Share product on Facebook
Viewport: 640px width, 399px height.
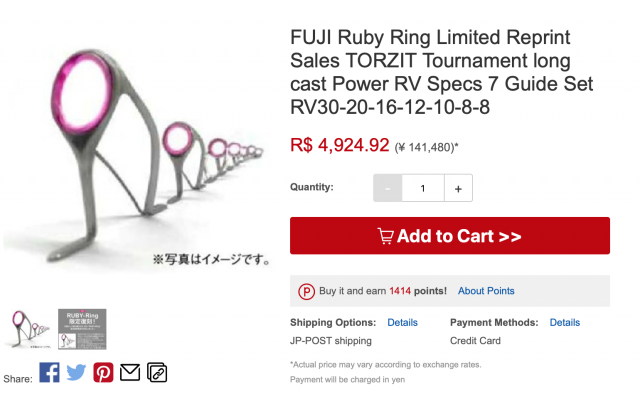(x=49, y=372)
